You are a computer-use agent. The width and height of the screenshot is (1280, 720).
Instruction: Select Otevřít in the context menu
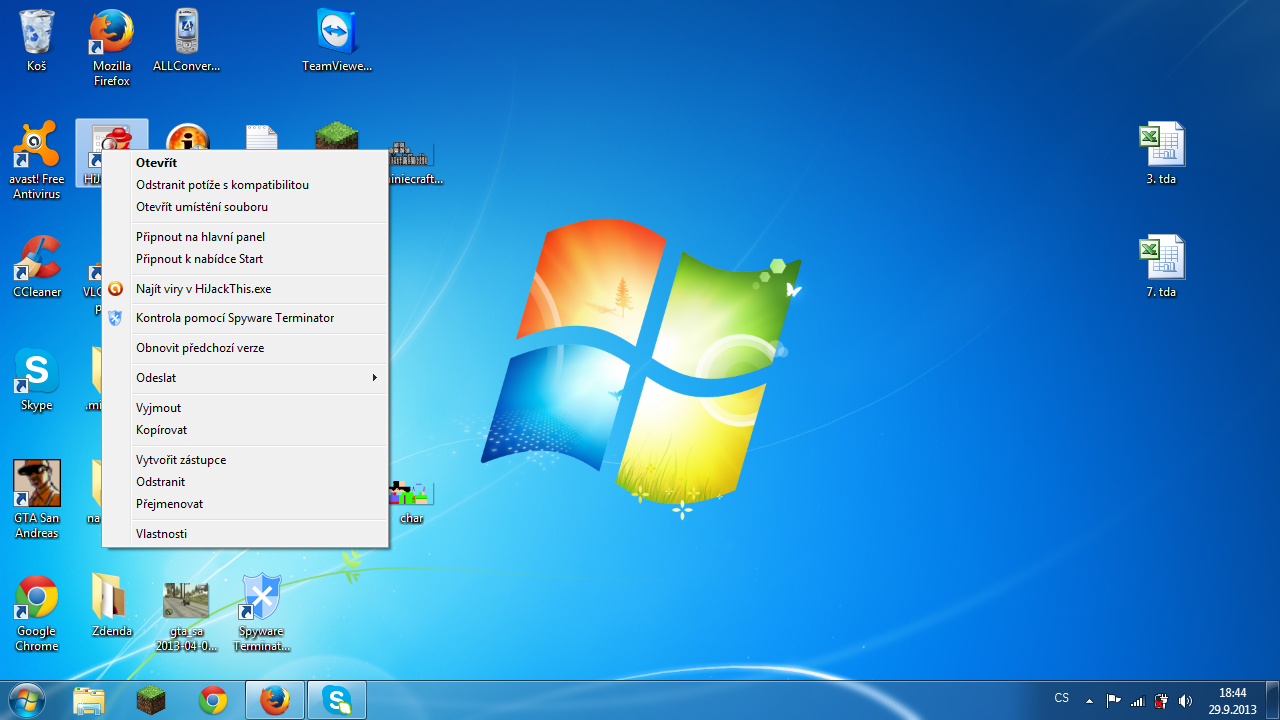[157, 163]
